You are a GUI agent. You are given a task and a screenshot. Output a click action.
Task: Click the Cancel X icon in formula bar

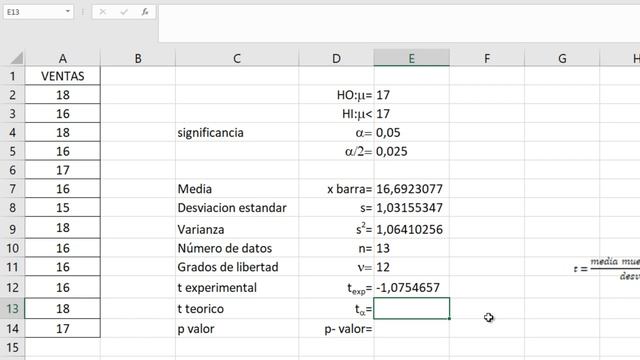point(103,12)
